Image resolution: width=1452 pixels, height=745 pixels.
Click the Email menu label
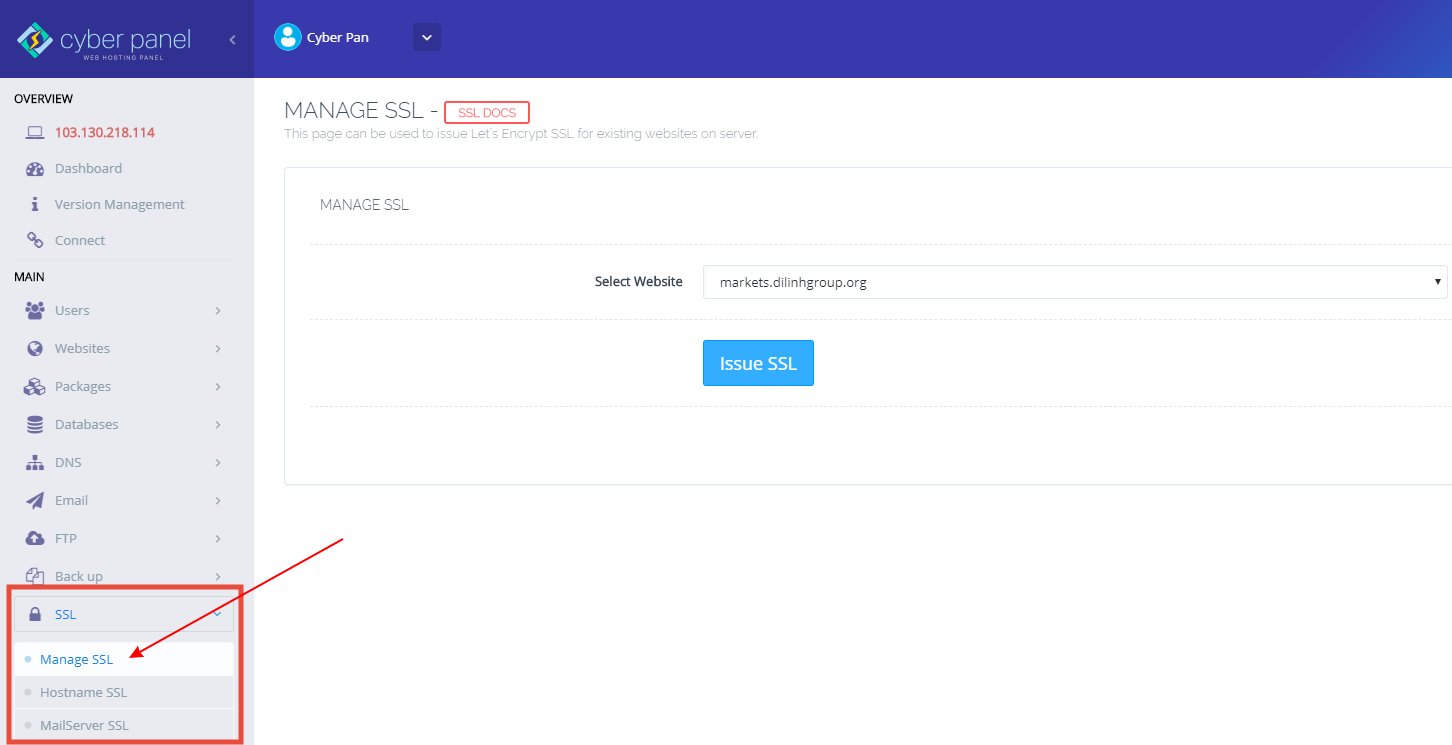click(71, 500)
